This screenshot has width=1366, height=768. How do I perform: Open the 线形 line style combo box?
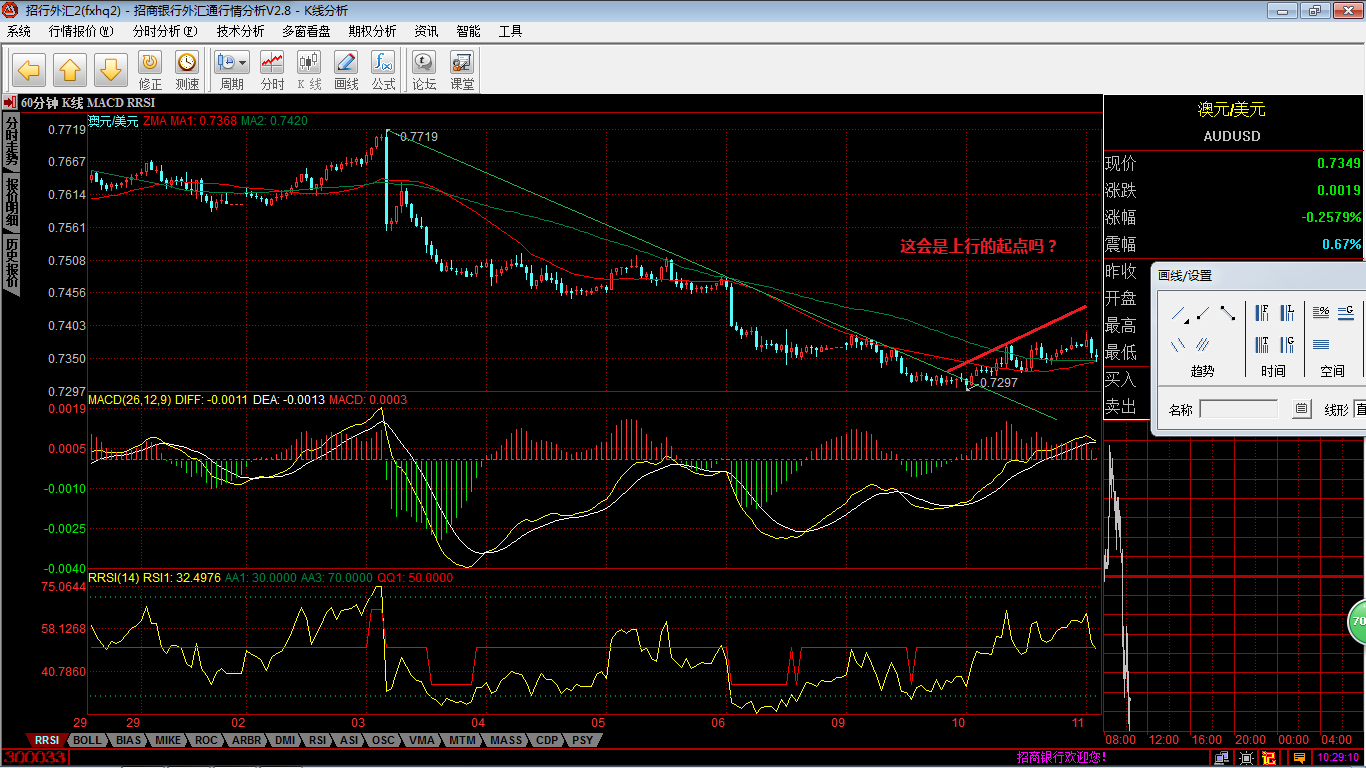(x=1360, y=409)
